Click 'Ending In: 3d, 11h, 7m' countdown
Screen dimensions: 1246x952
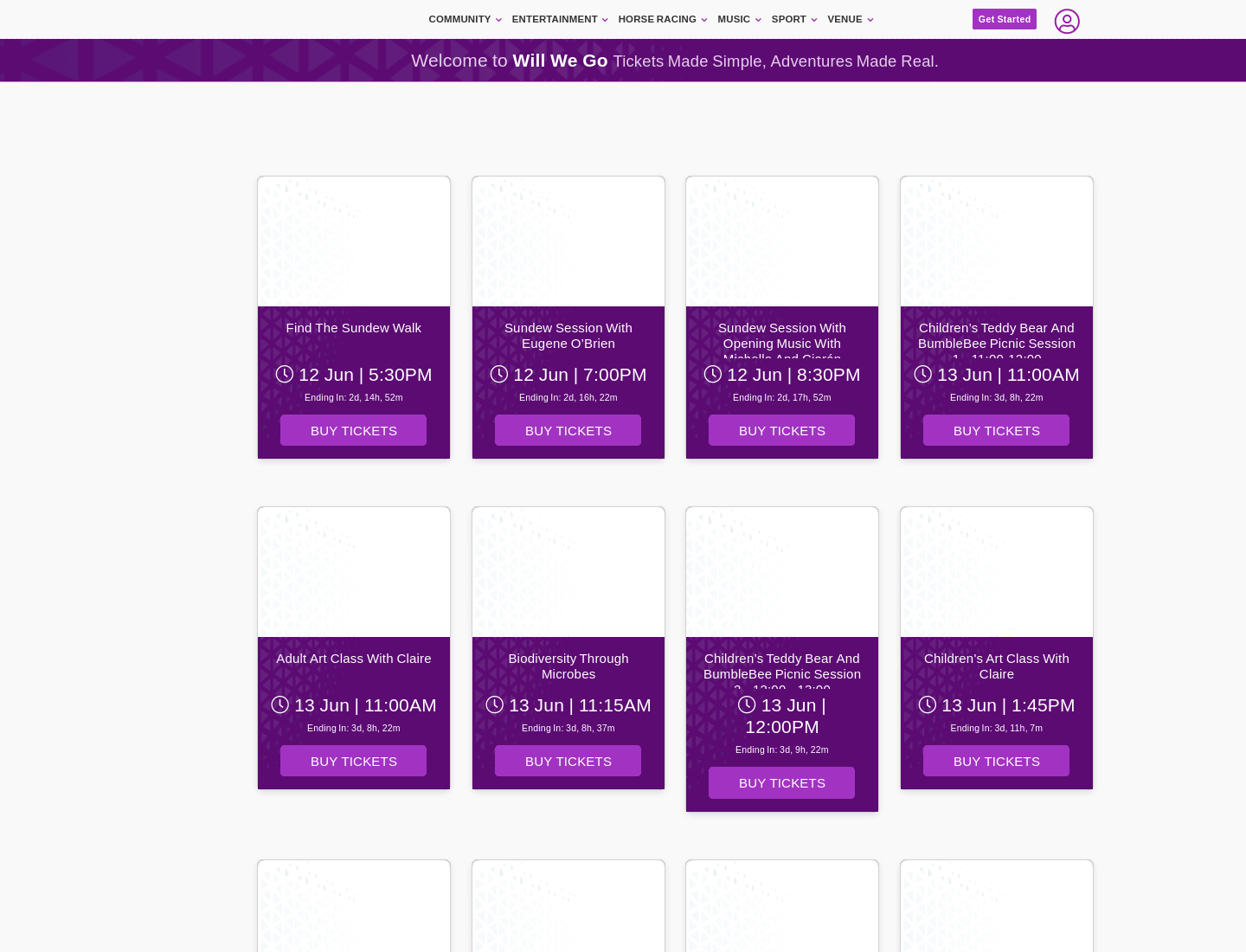997,728
